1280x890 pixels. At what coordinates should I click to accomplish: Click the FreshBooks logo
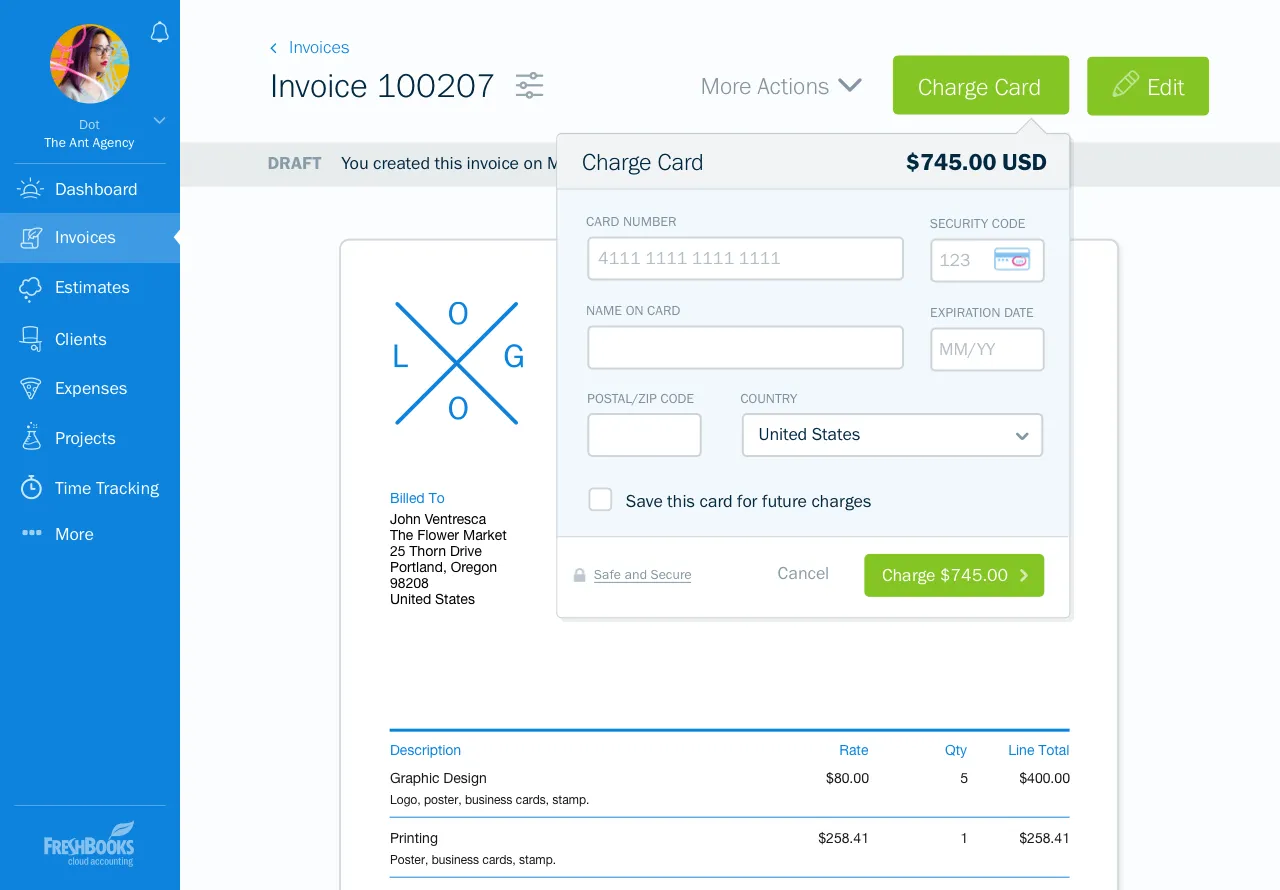89,843
